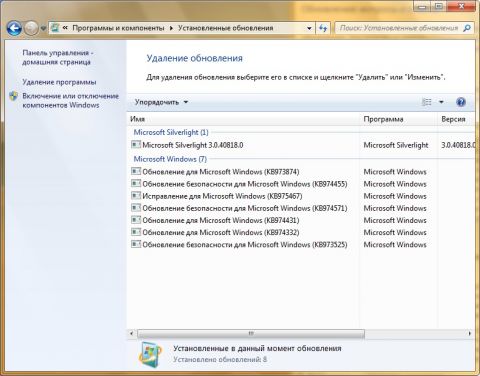The height and width of the screenshot is (376, 480).
Task: Click 'Microsoft Windows' program cell for KB973874
Action: pyautogui.click(x=395, y=172)
